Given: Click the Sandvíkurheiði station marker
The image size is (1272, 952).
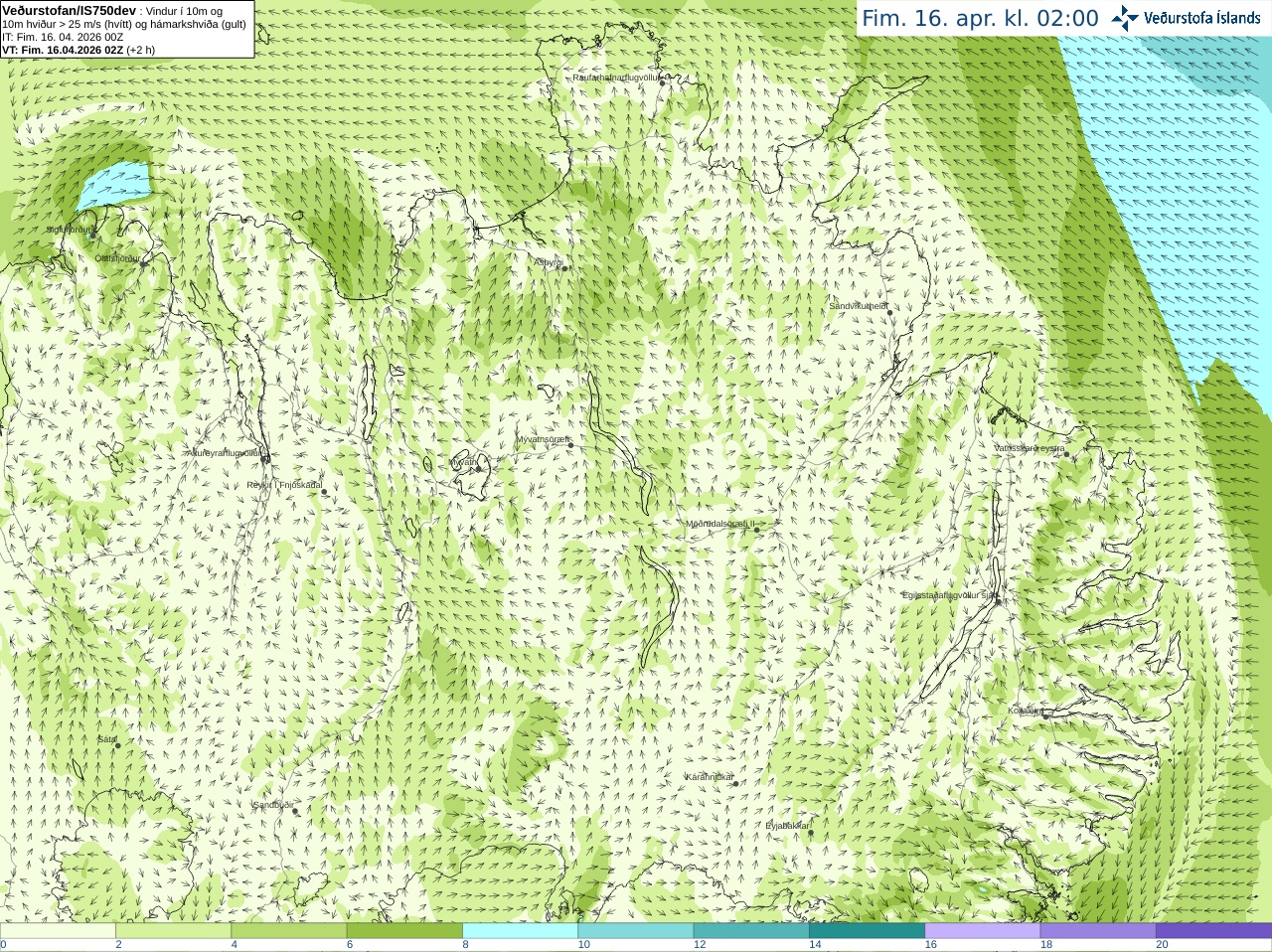Looking at the screenshot, I should coord(889,312).
